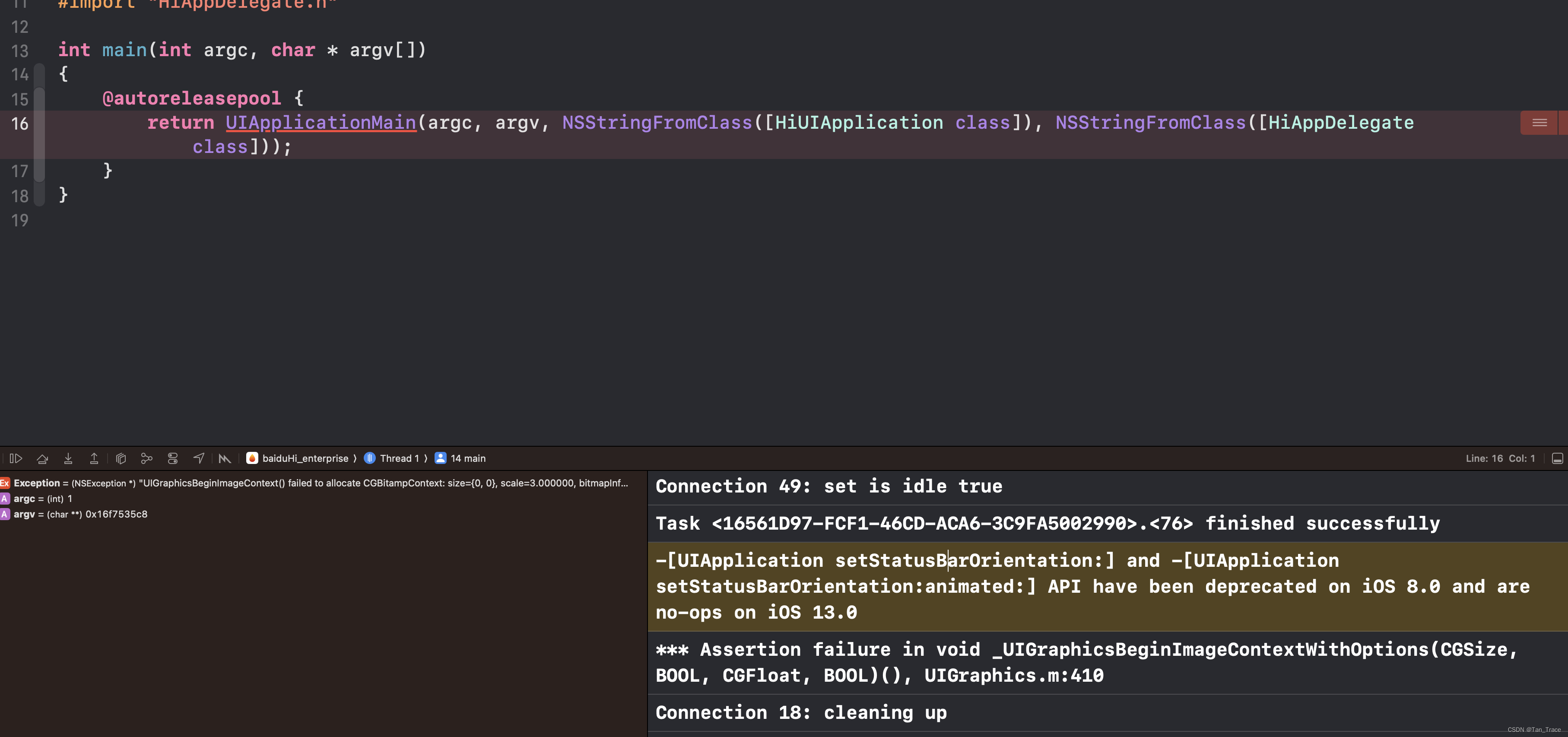Open the Debug View Hierarchy tool
The image size is (1568, 737).
[121, 458]
